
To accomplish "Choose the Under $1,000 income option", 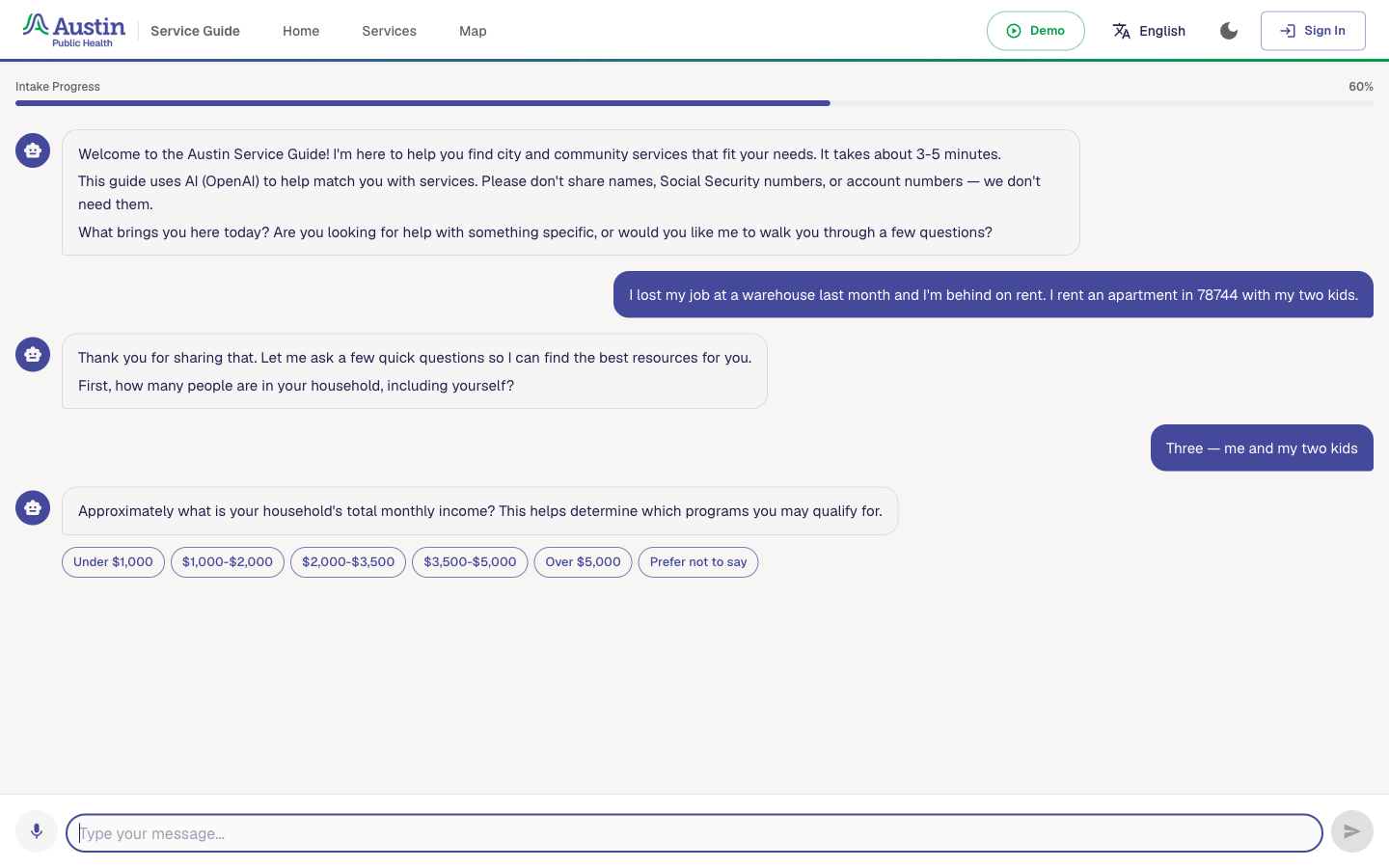I will pos(113,562).
